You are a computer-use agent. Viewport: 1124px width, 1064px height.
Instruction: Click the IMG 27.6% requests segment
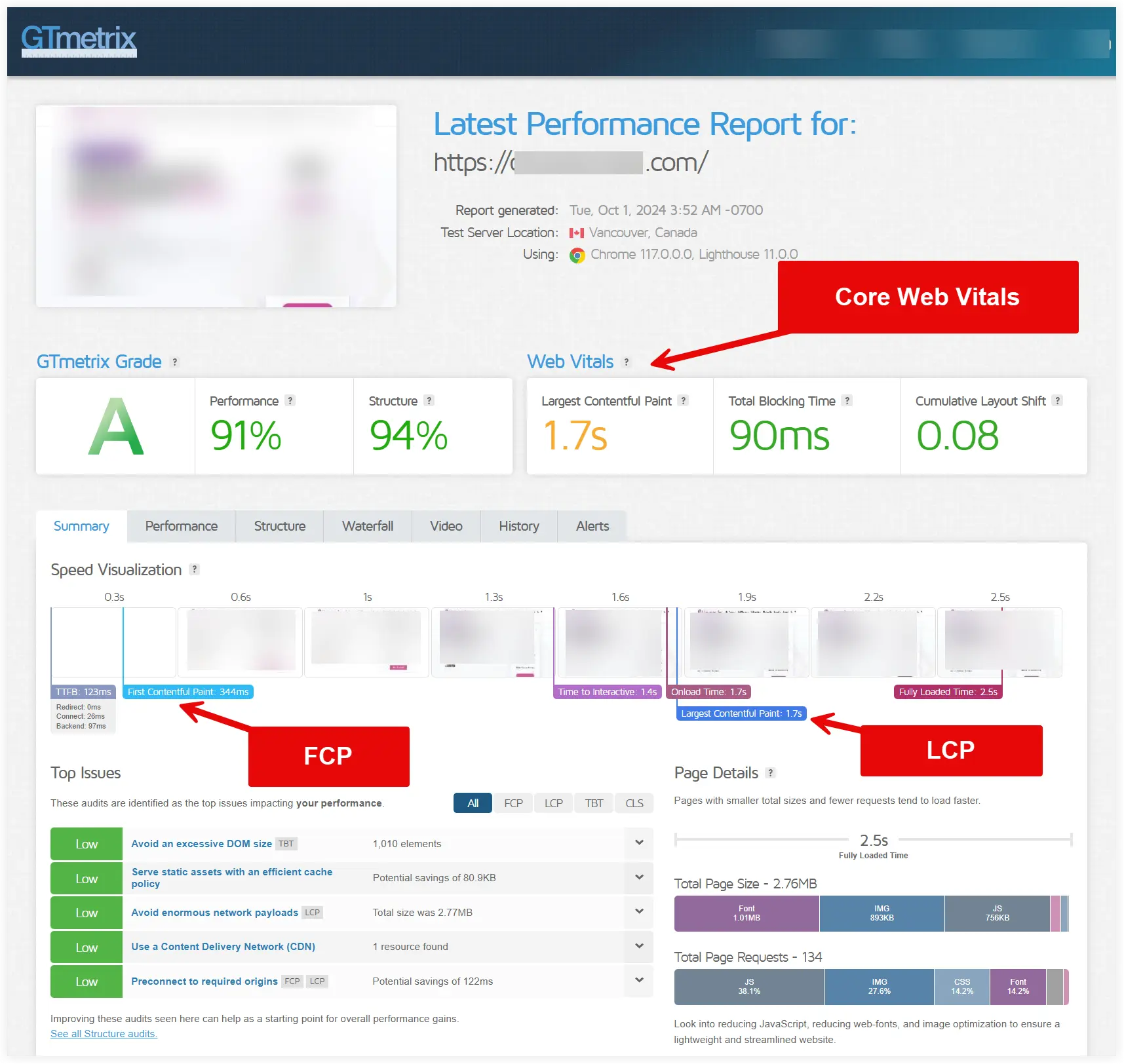coord(879,987)
